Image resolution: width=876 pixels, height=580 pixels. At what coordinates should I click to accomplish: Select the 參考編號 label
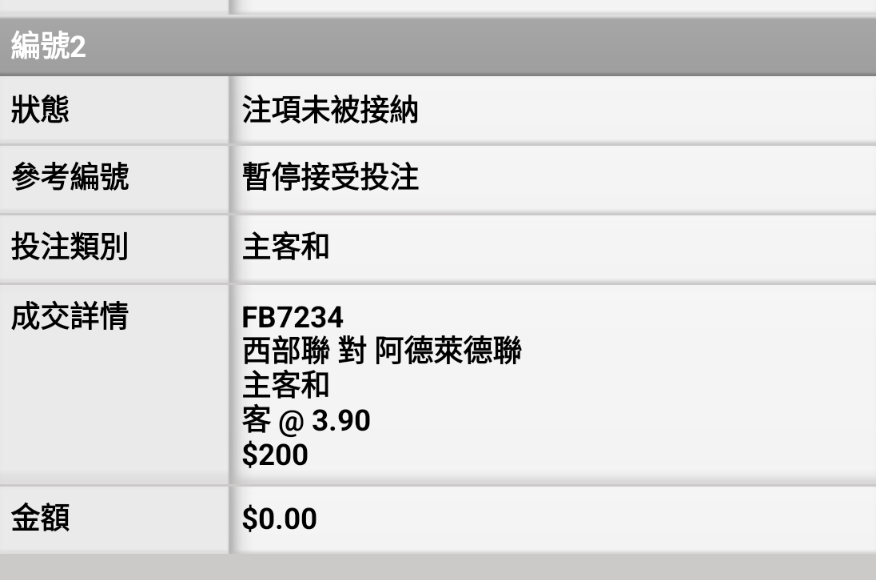tap(70, 177)
